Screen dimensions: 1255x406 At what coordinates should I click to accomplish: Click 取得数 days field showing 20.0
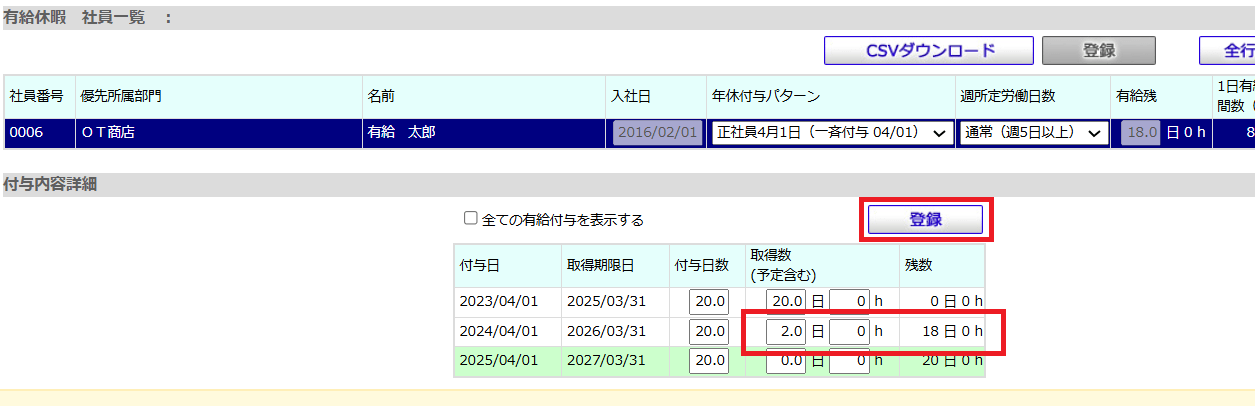click(786, 302)
